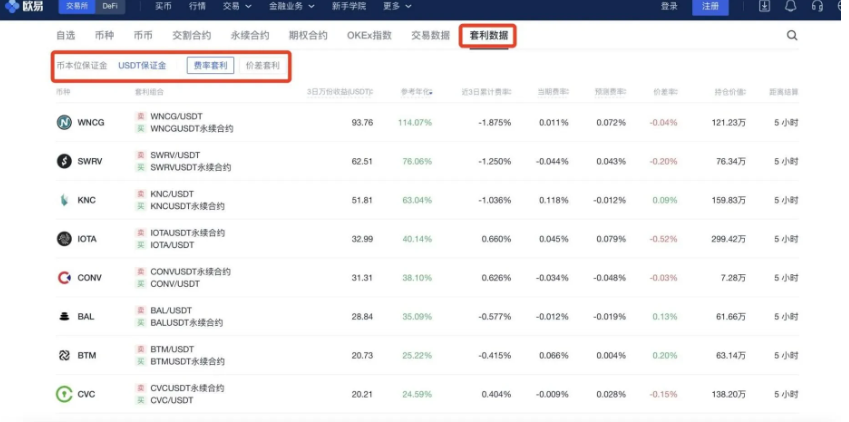Image resolution: width=849 pixels, height=422 pixels.
Task: Open 买币 in top navigation
Action: 164,7
